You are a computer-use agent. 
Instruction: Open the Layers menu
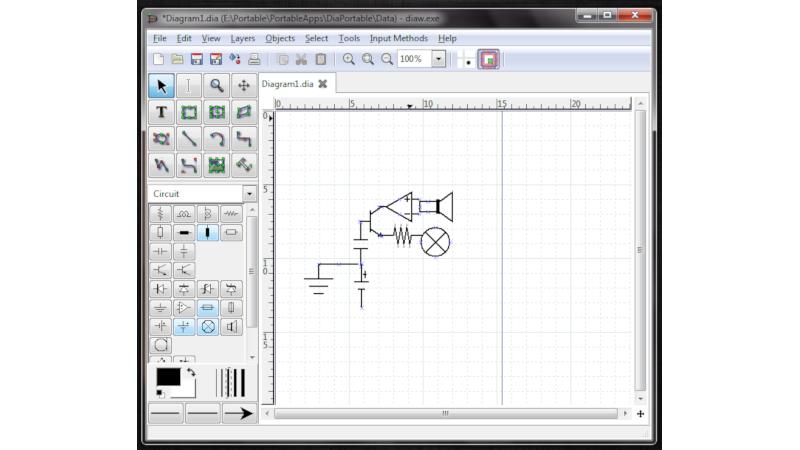tap(242, 38)
